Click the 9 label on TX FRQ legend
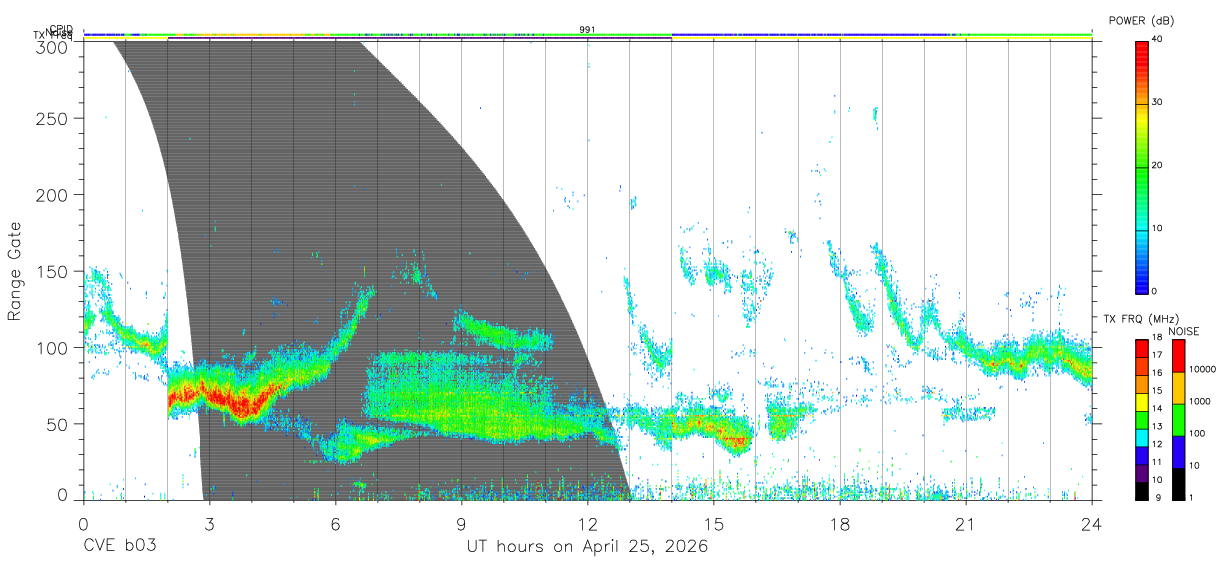Image resolution: width=1228 pixels, height=567 pixels. 1158,498
